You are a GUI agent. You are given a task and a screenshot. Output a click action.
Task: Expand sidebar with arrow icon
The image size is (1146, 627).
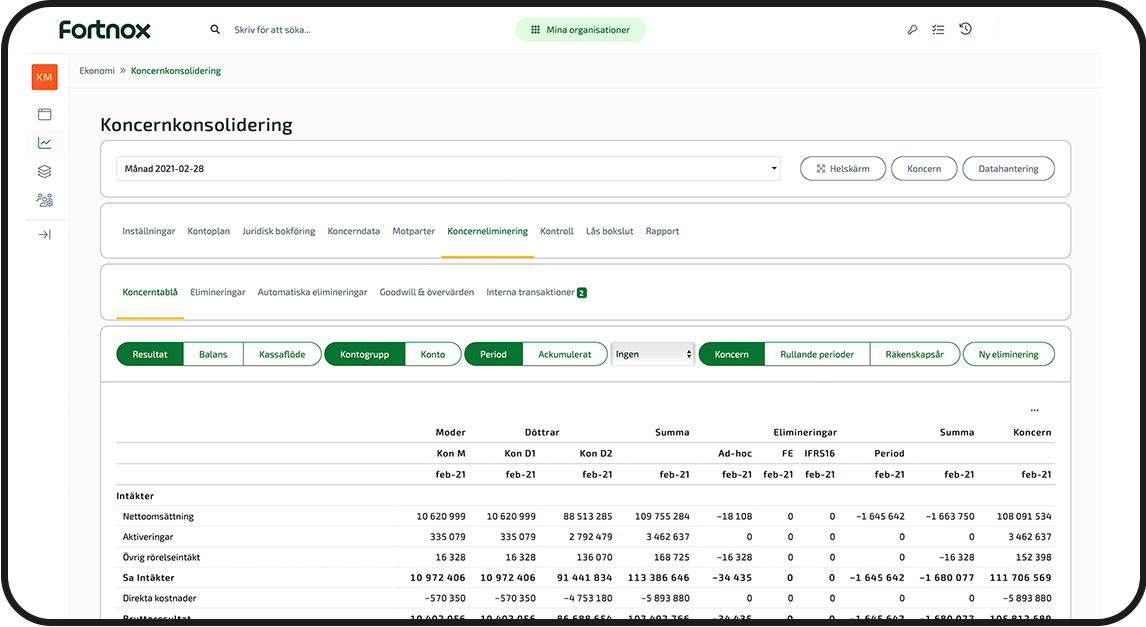pyautogui.click(x=44, y=235)
